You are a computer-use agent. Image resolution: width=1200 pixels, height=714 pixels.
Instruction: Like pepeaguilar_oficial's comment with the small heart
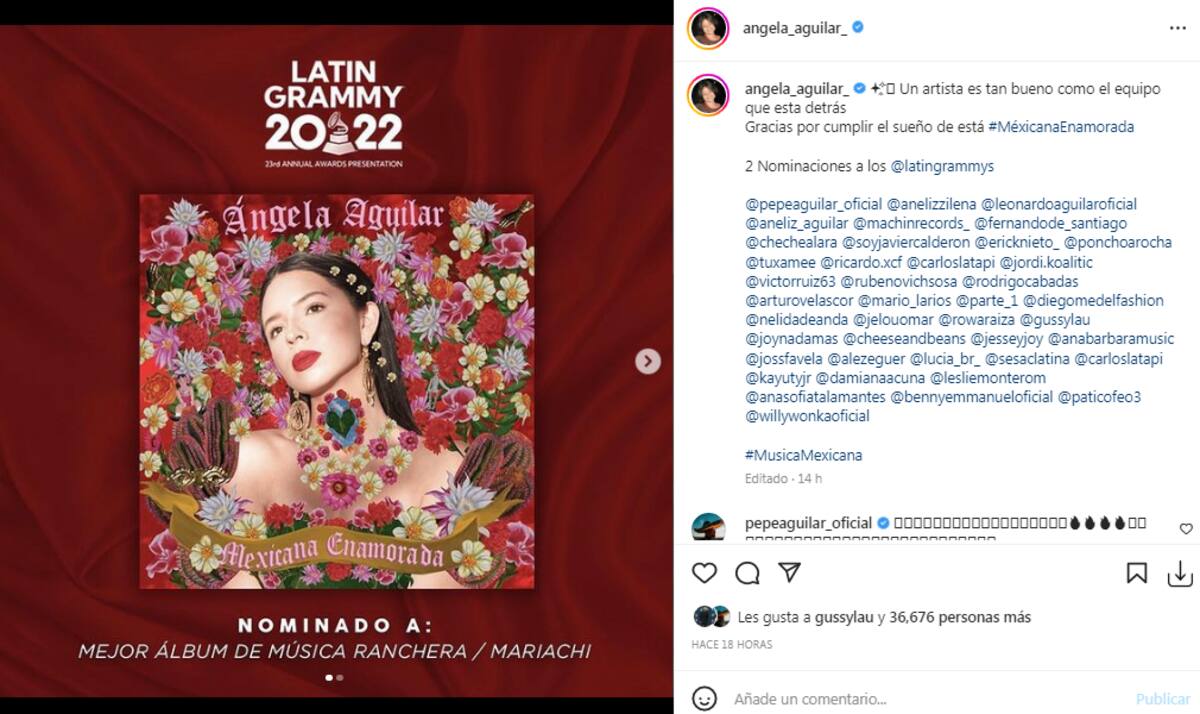(x=1186, y=528)
